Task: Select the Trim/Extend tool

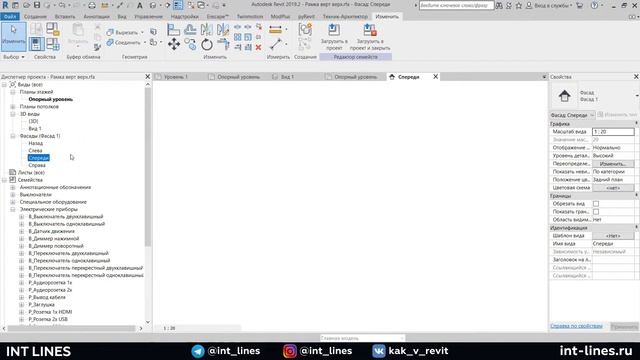Action: click(223, 44)
